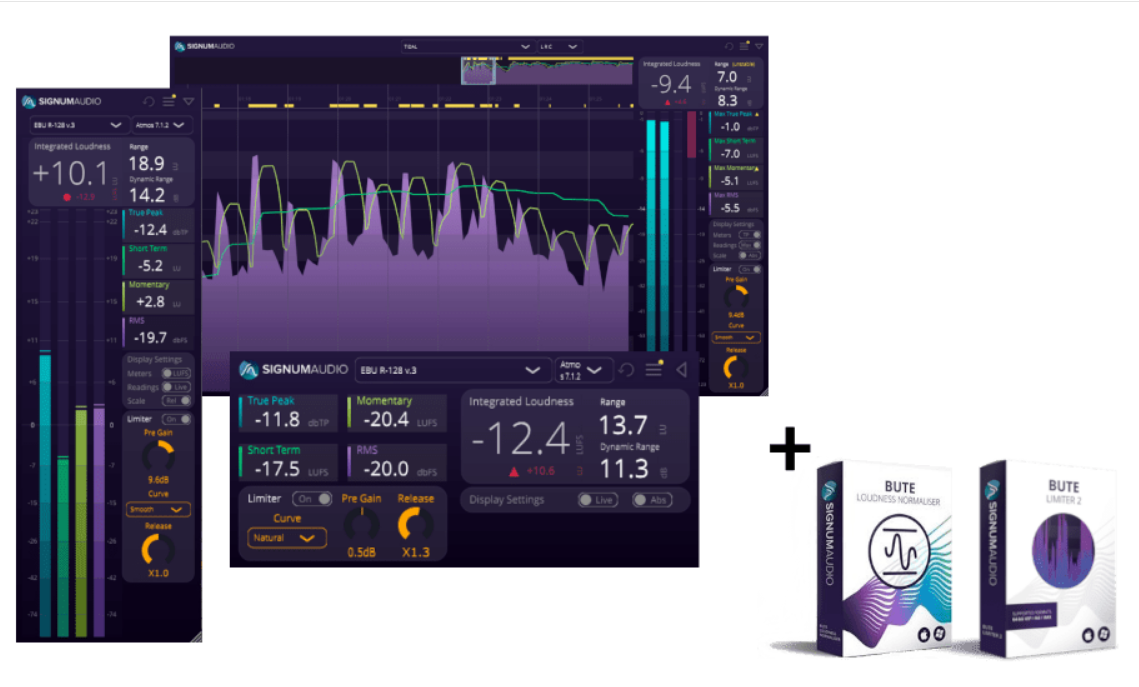
Task: Toggle Limiter On switch in the left tall plugin
Action: (x=177, y=419)
